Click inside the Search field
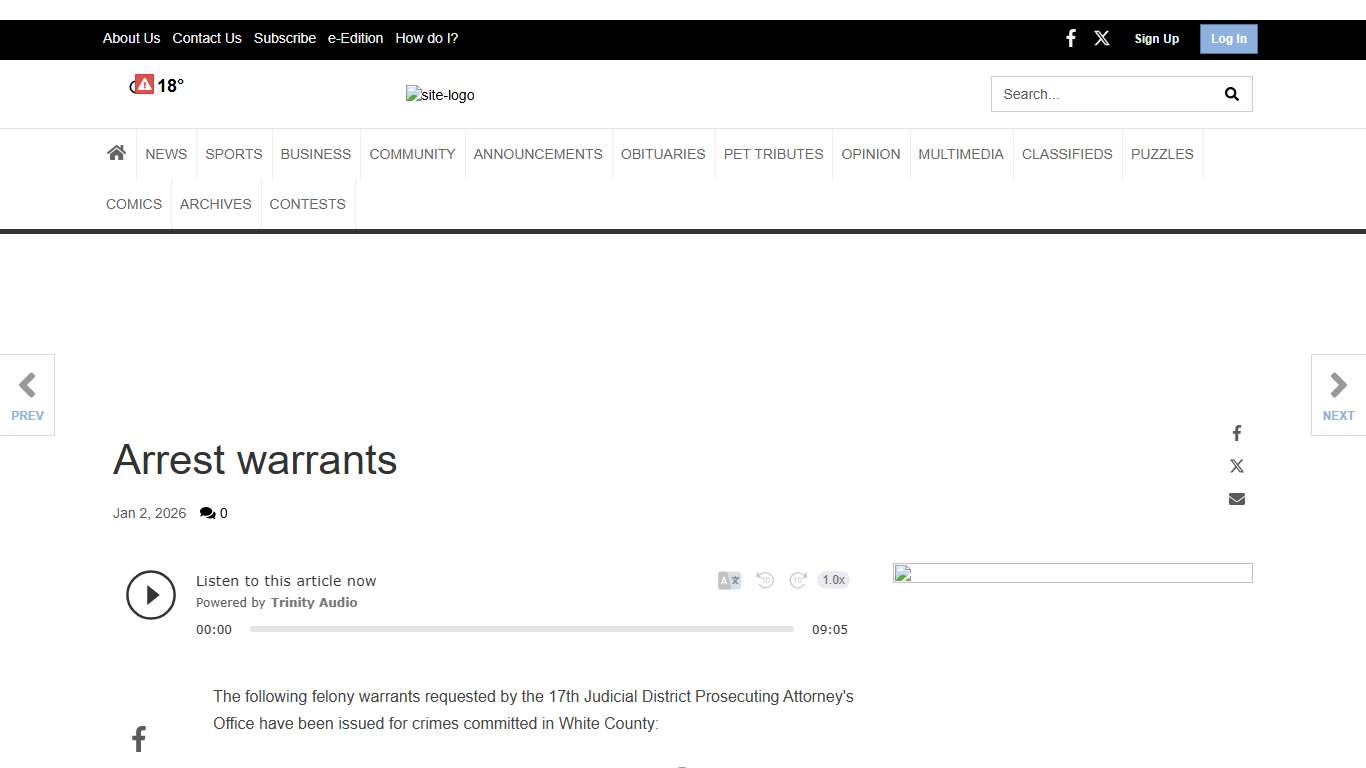 (1100, 93)
